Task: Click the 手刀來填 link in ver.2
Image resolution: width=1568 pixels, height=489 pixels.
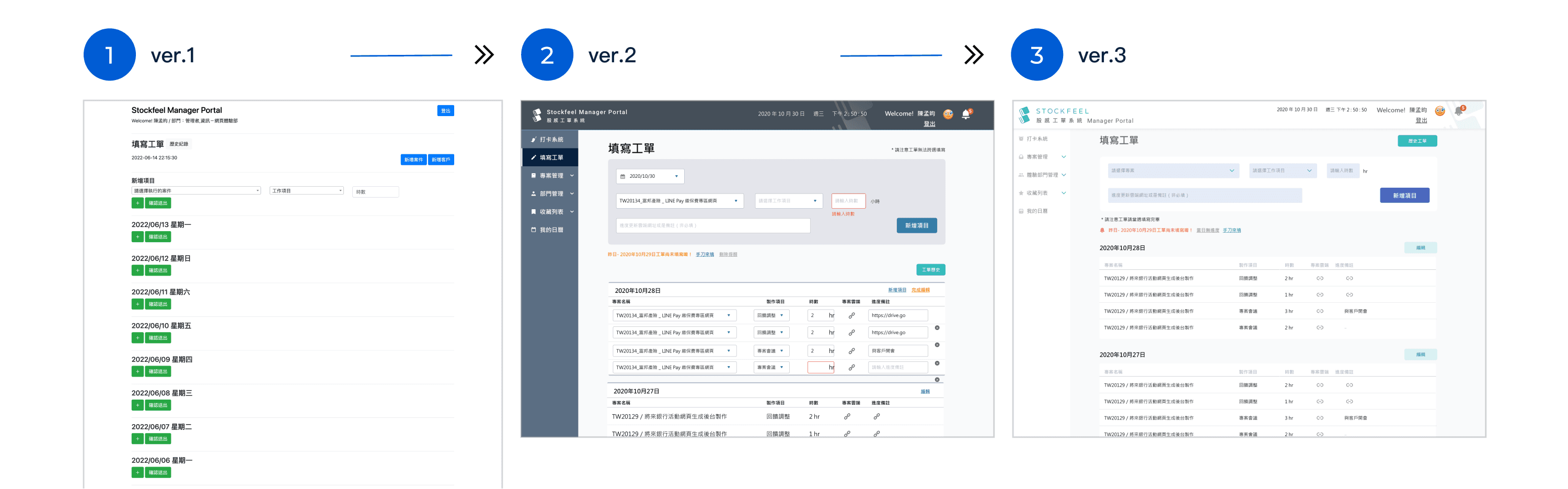Action: tap(704, 255)
